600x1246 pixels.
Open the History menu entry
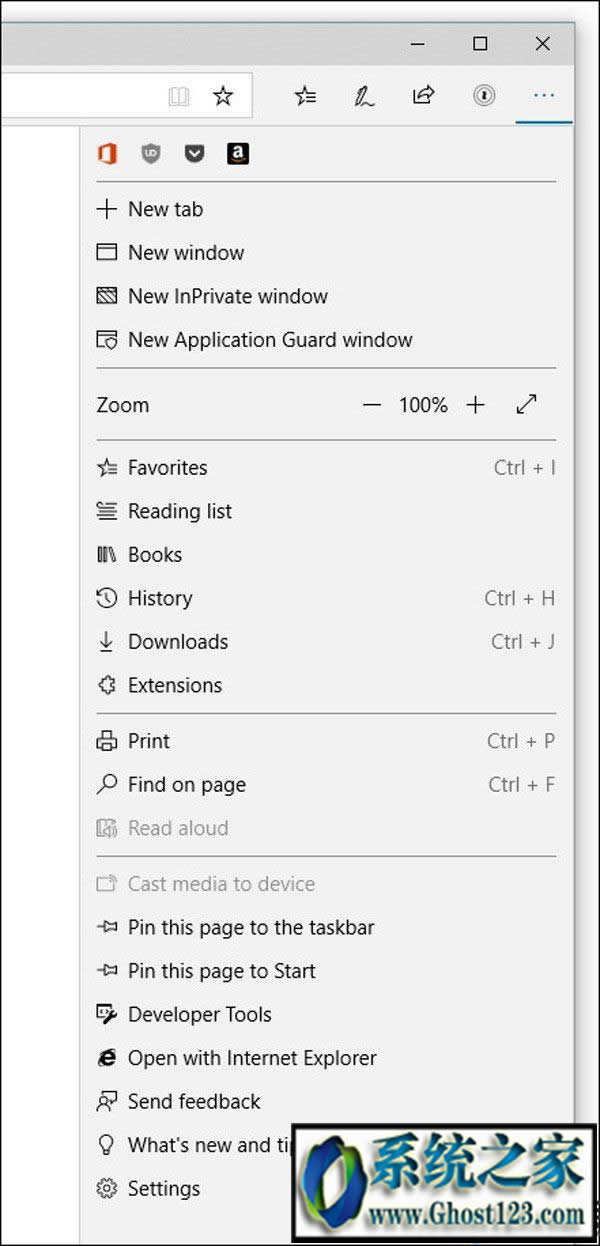point(160,598)
